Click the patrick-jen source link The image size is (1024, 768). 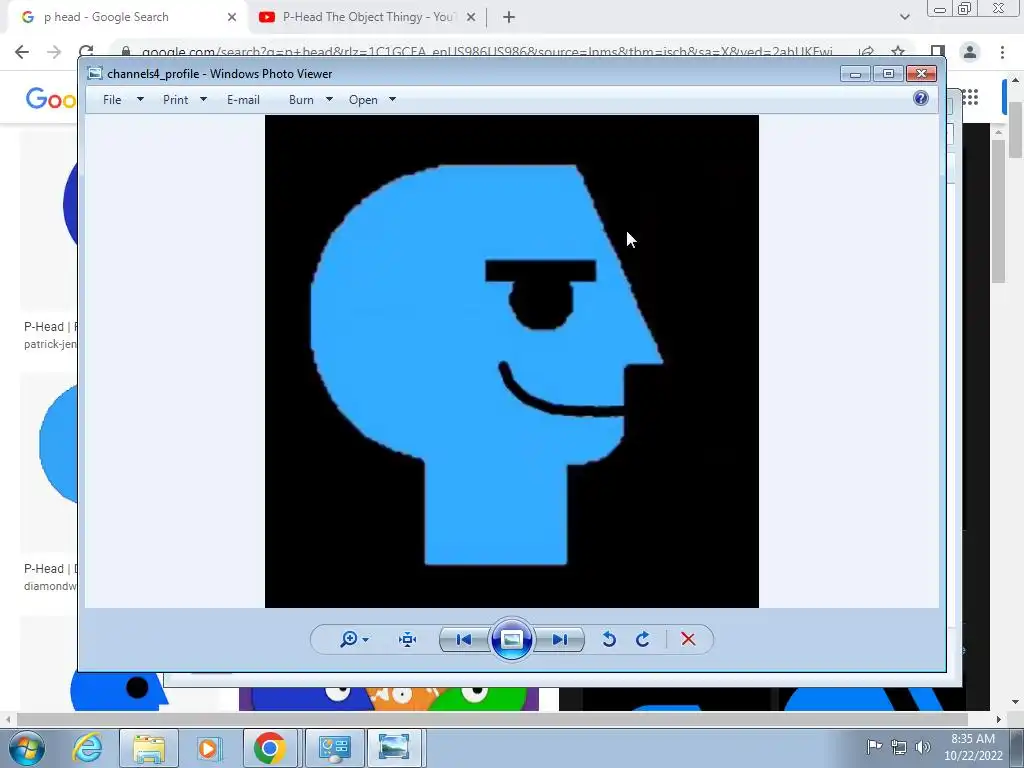pyautogui.click(x=50, y=344)
